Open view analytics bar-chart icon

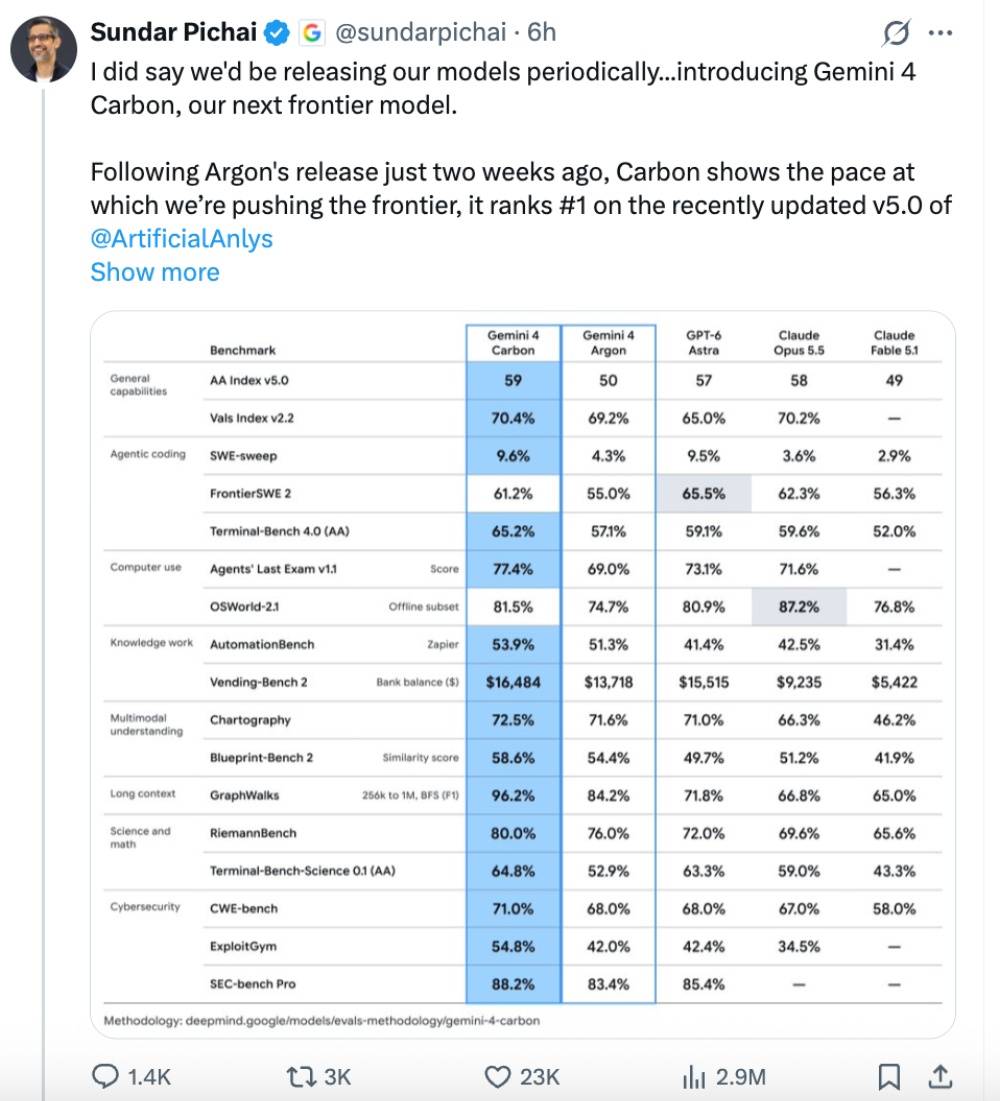click(694, 1076)
